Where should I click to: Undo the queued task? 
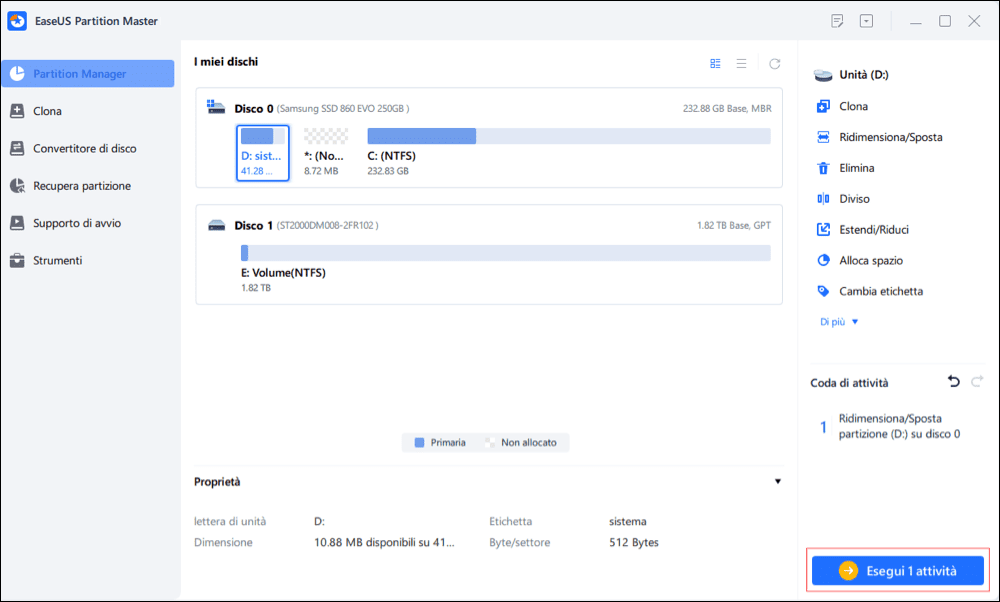coord(953,382)
